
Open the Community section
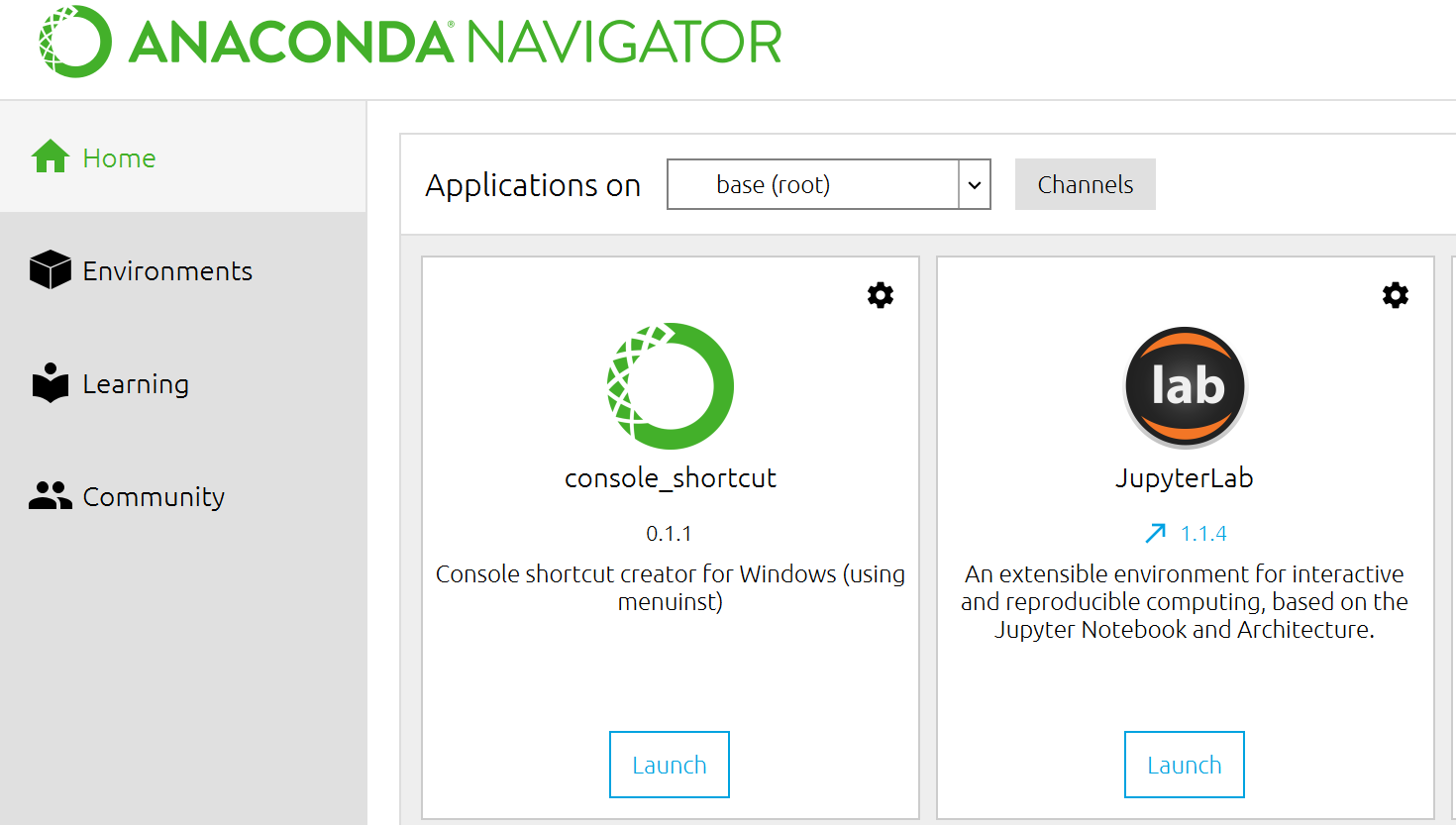(x=154, y=497)
